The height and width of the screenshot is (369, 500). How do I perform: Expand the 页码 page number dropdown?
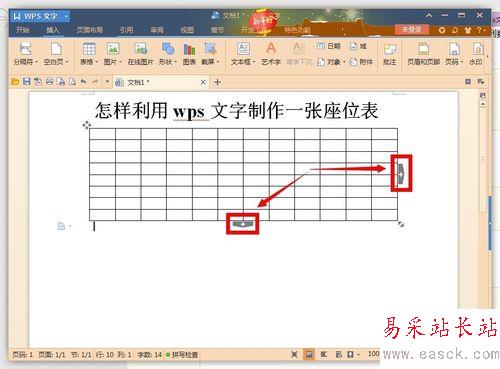coord(462,62)
